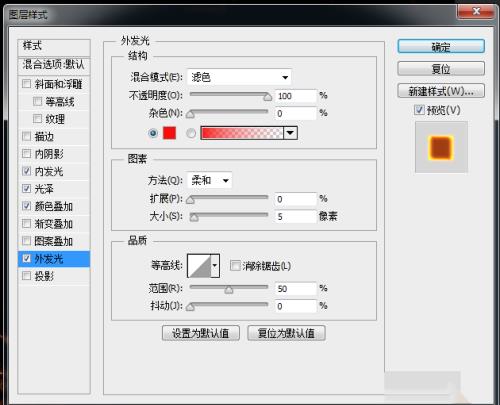Enable the 描边 checkbox
Screen dimensions: 500x405
[x=26, y=136]
